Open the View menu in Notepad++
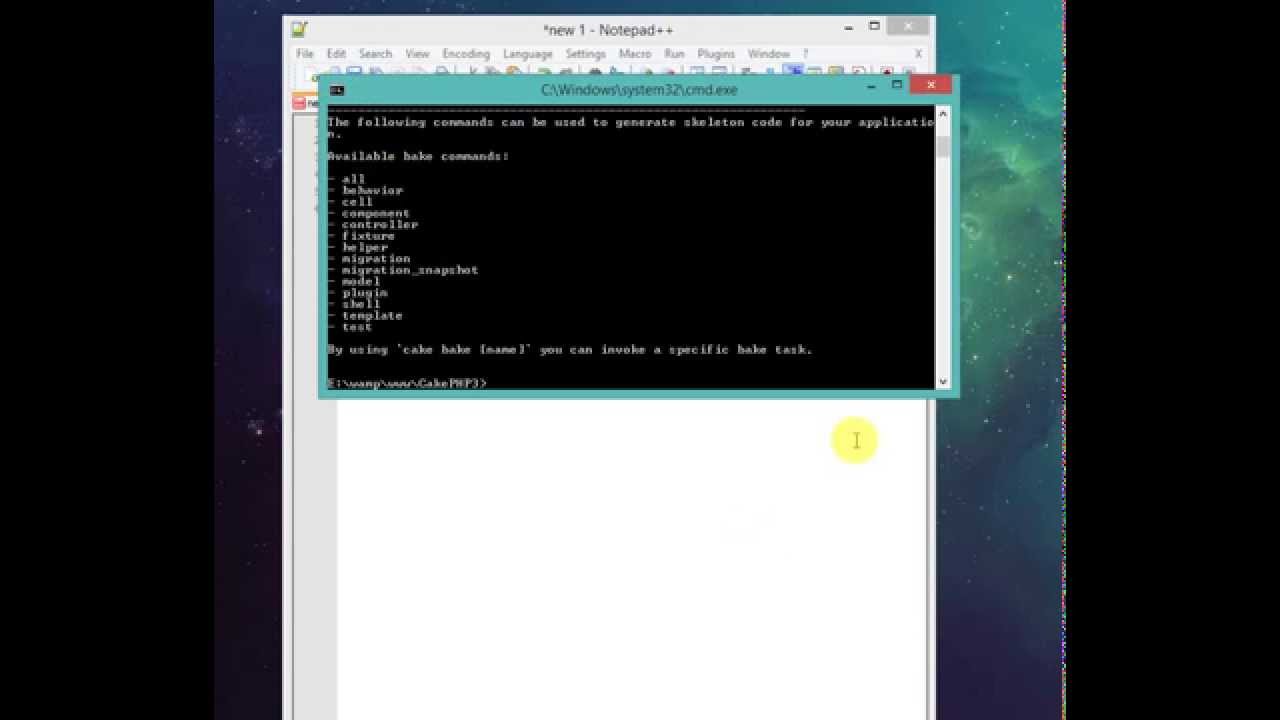This screenshot has width=1280, height=720. pos(417,54)
